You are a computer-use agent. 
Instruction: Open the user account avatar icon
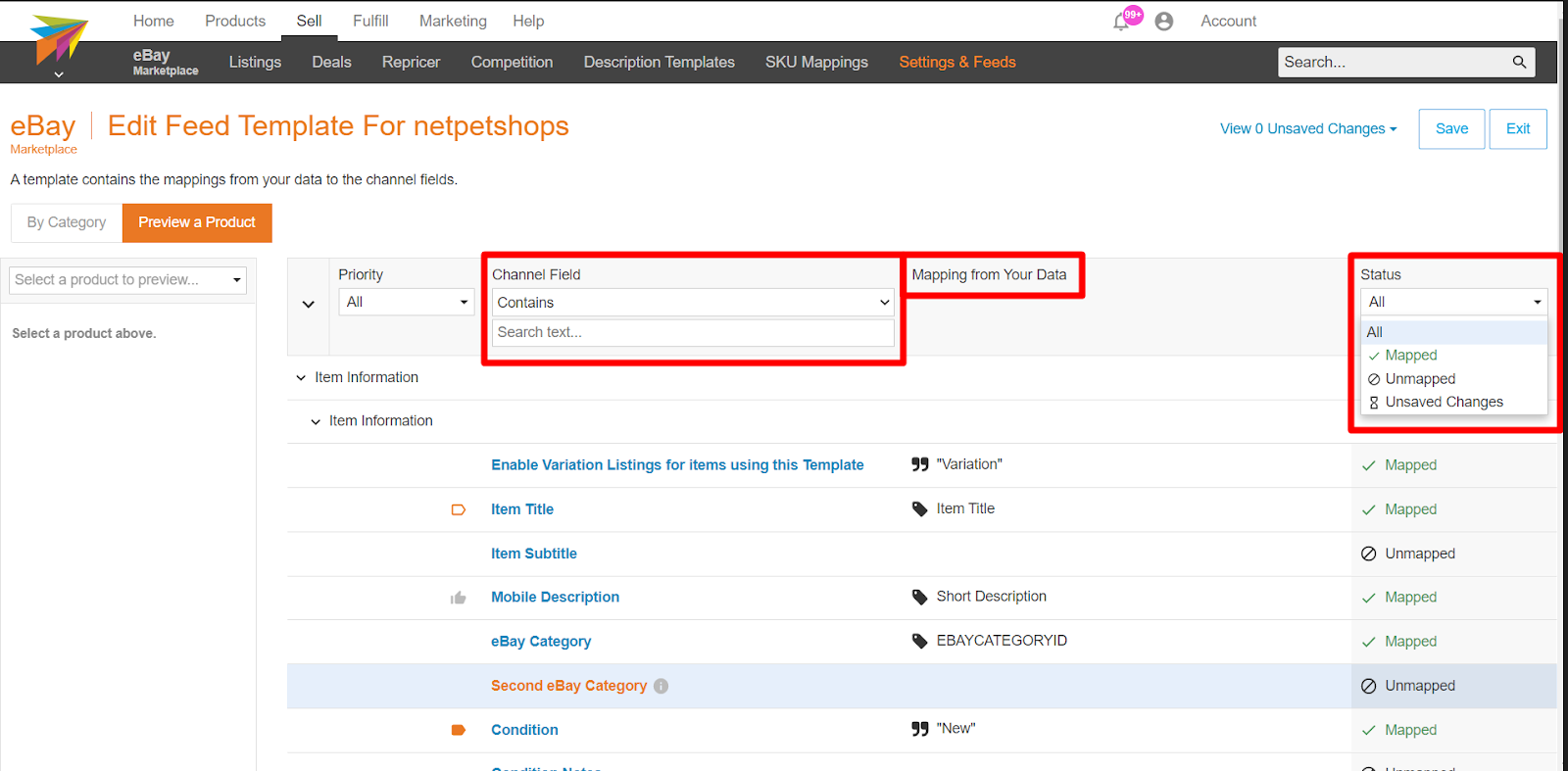1164,22
